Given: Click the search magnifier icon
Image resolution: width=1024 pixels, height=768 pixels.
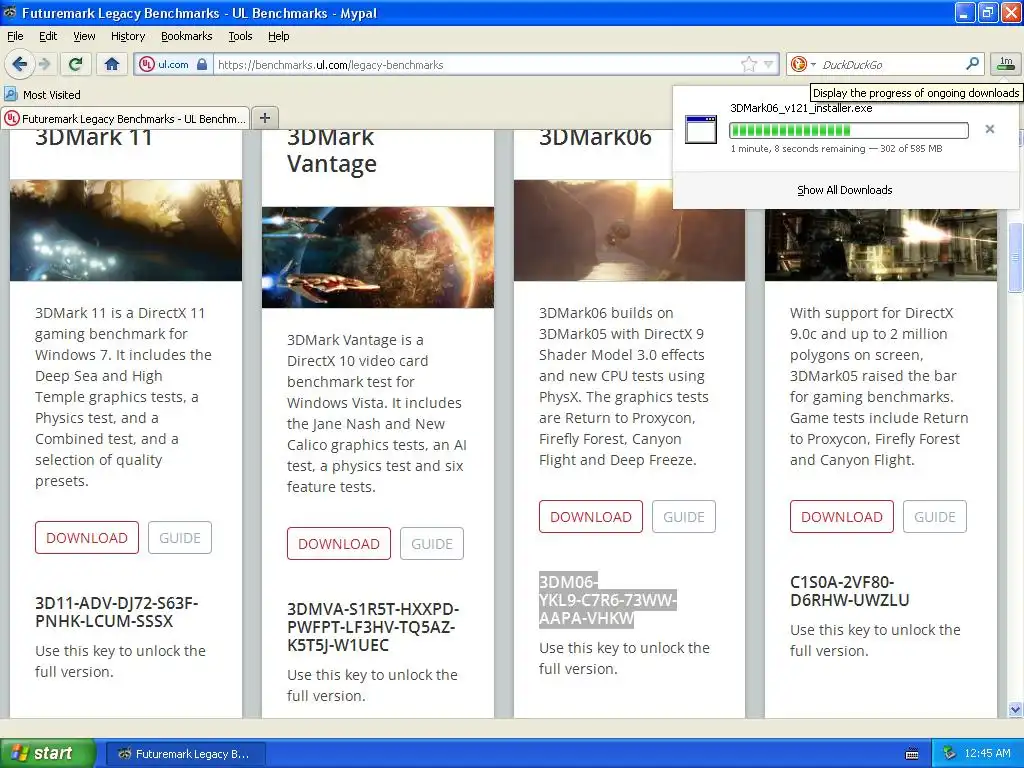Looking at the screenshot, I should (972, 63).
